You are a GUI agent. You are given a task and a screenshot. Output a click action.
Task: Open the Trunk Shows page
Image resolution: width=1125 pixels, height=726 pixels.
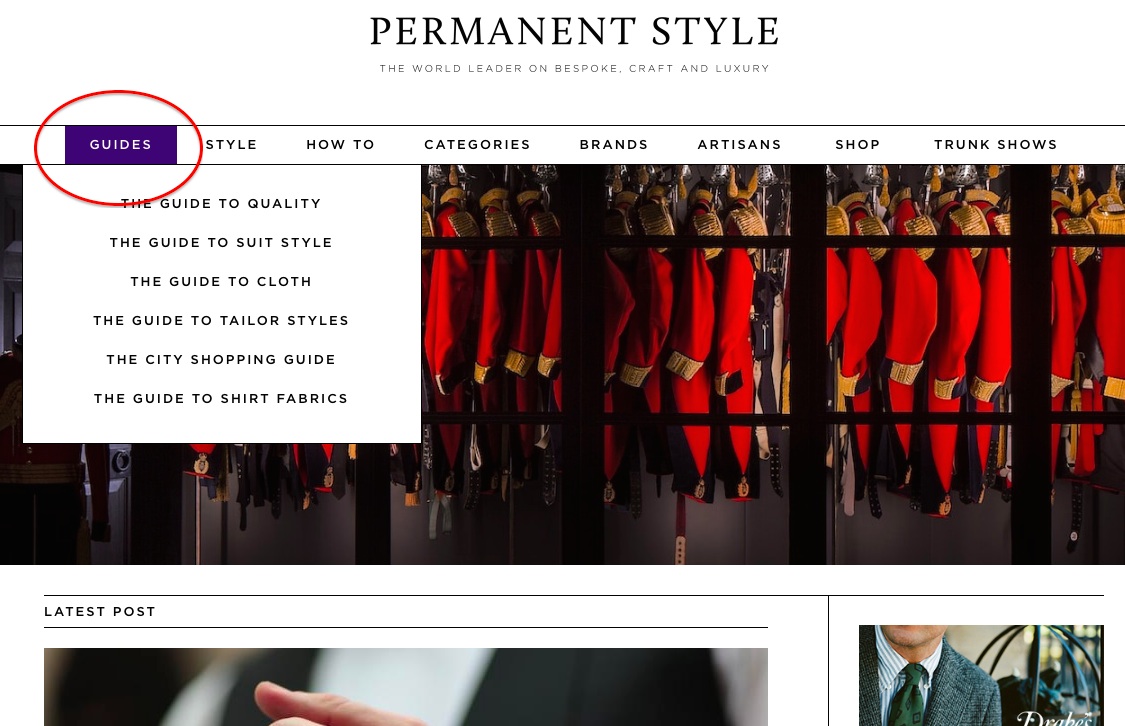pos(996,145)
